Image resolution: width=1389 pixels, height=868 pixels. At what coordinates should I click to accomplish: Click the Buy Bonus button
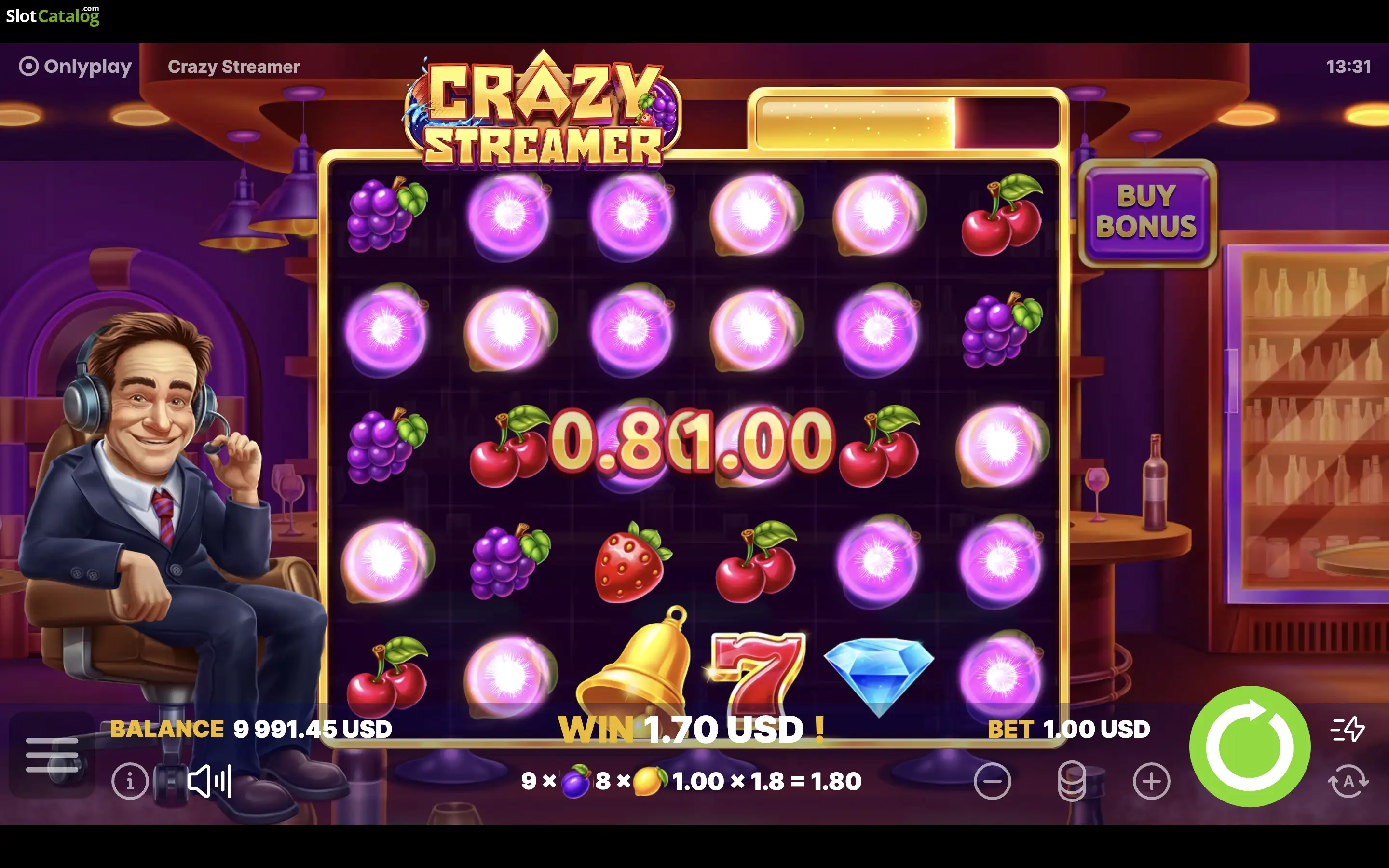(x=1147, y=212)
